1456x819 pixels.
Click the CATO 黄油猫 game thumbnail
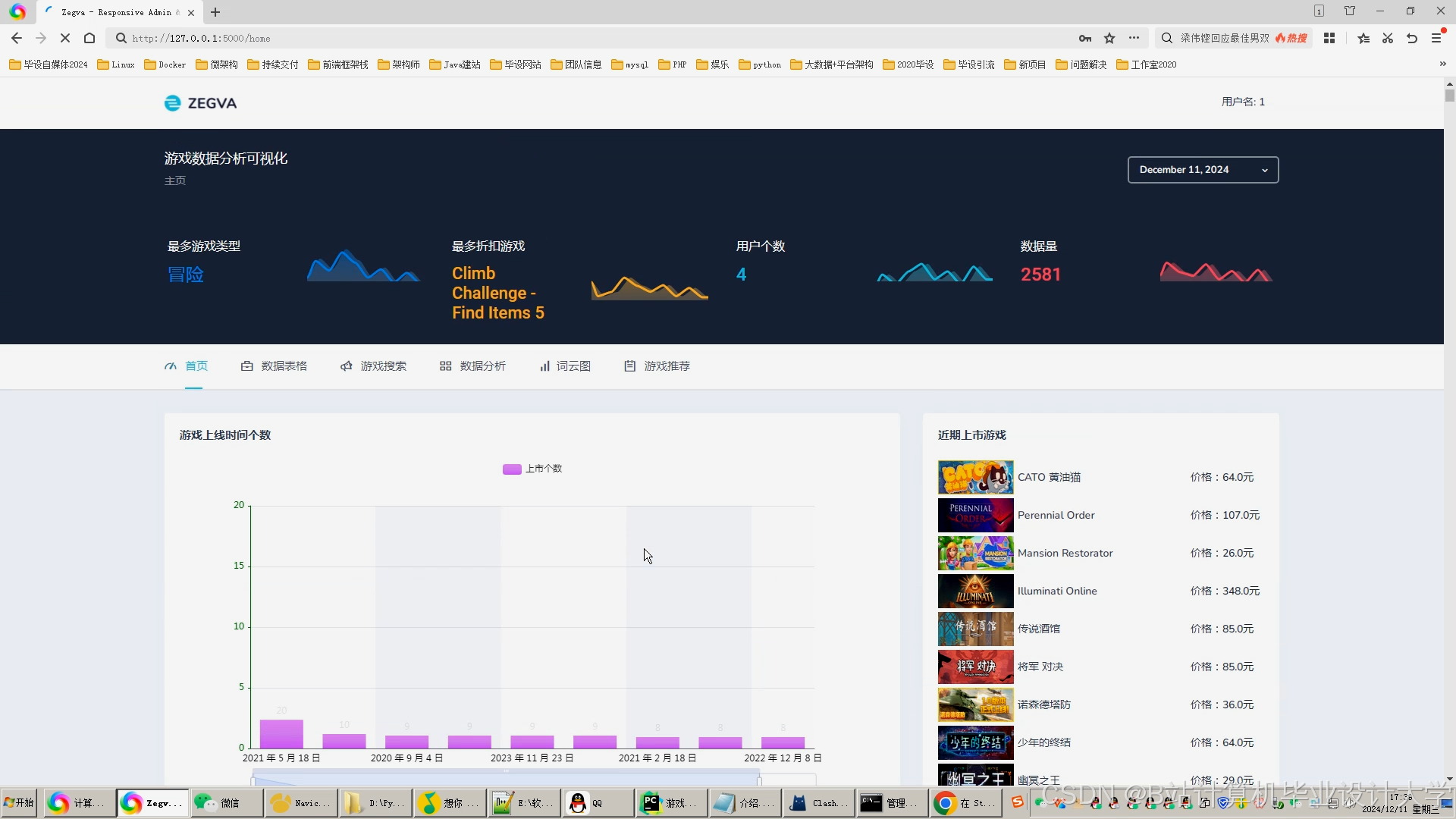[x=975, y=477]
